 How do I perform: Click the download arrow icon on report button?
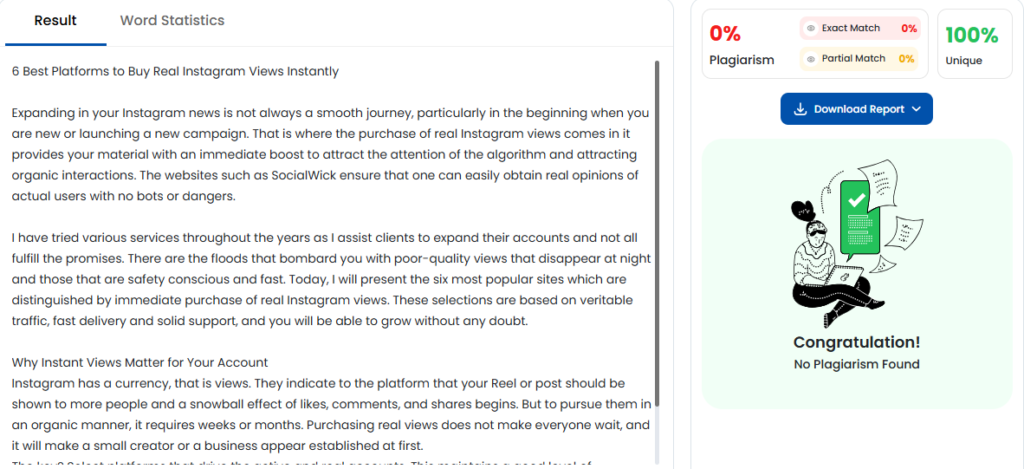click(800, 109)
